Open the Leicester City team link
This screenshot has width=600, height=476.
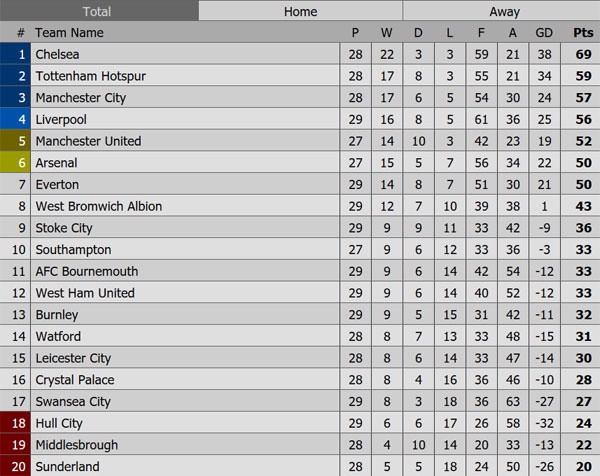[73, 358]
